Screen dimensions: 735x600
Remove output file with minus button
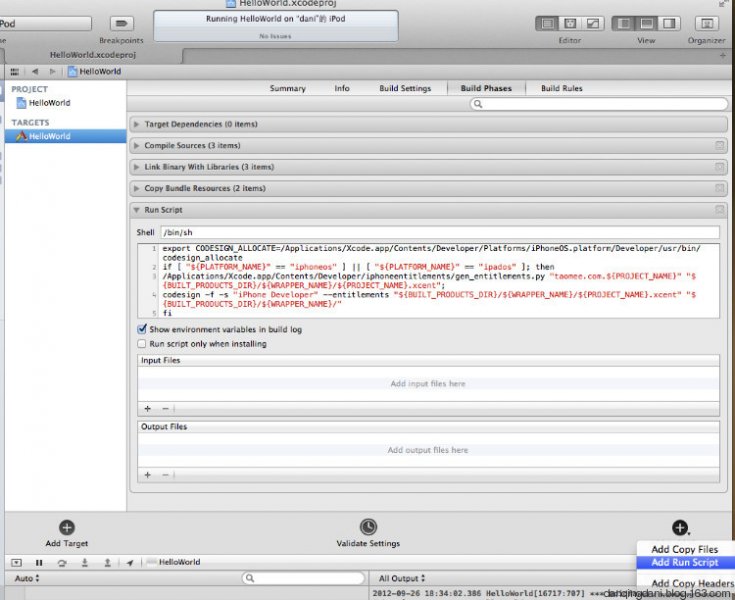click(165, 475)
